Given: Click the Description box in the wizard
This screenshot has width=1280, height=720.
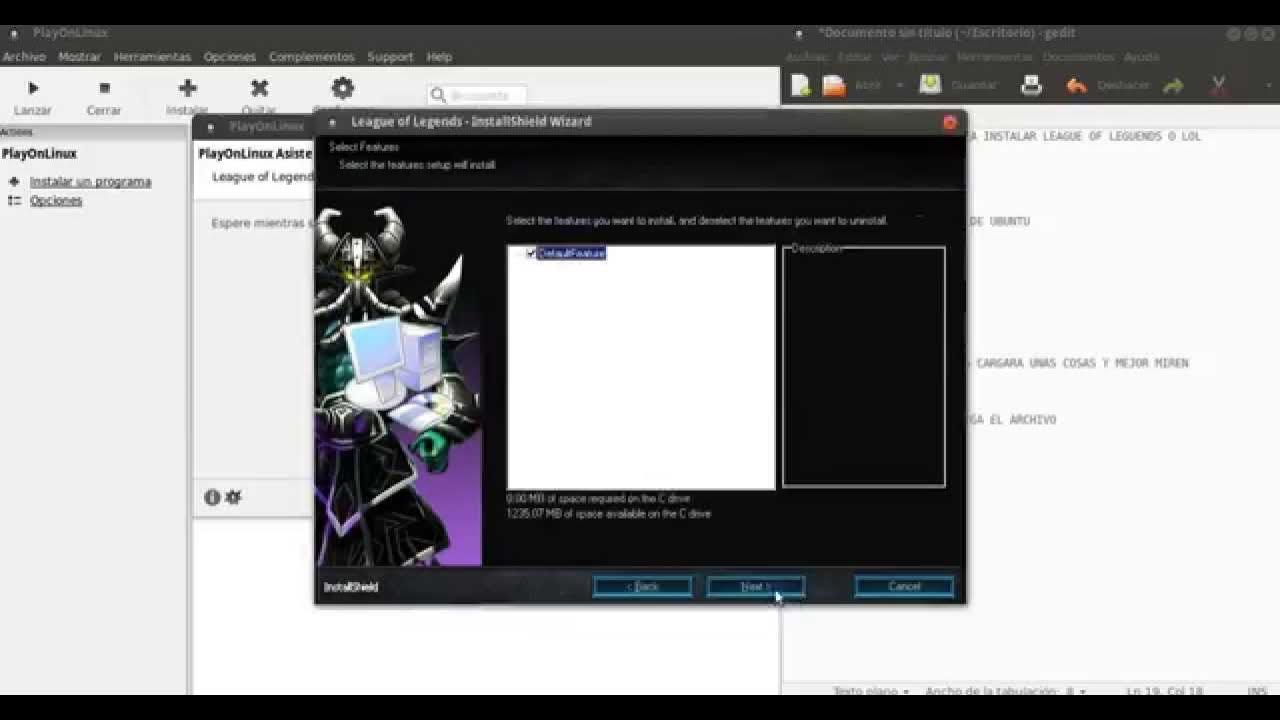Looking at the screenshot, I should [x=864, y=367].
